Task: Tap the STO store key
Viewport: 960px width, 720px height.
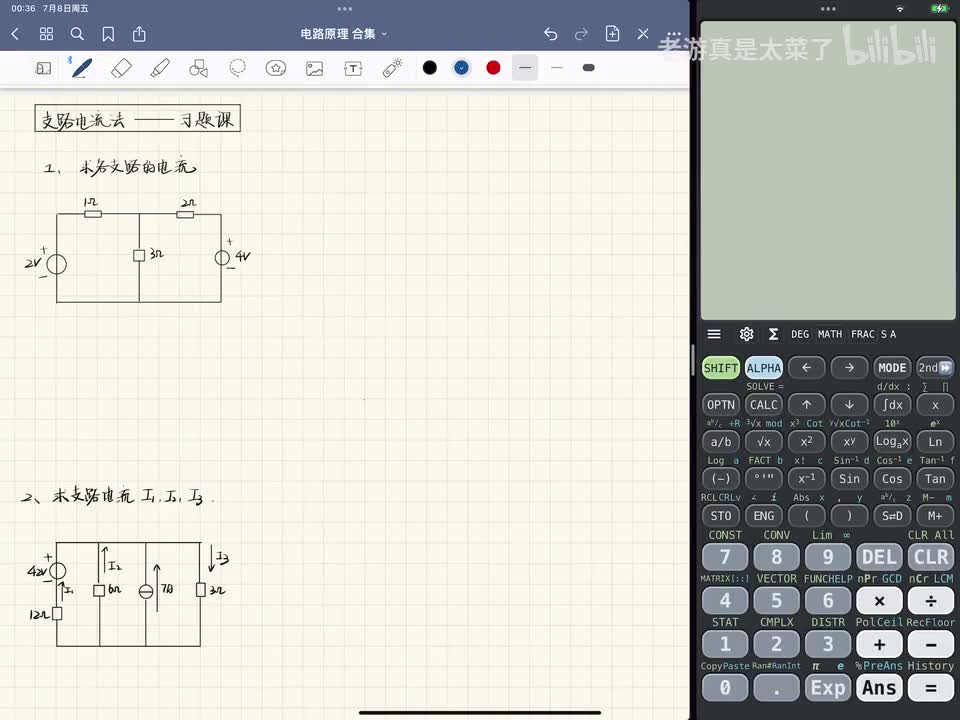Action: (721, 516)
